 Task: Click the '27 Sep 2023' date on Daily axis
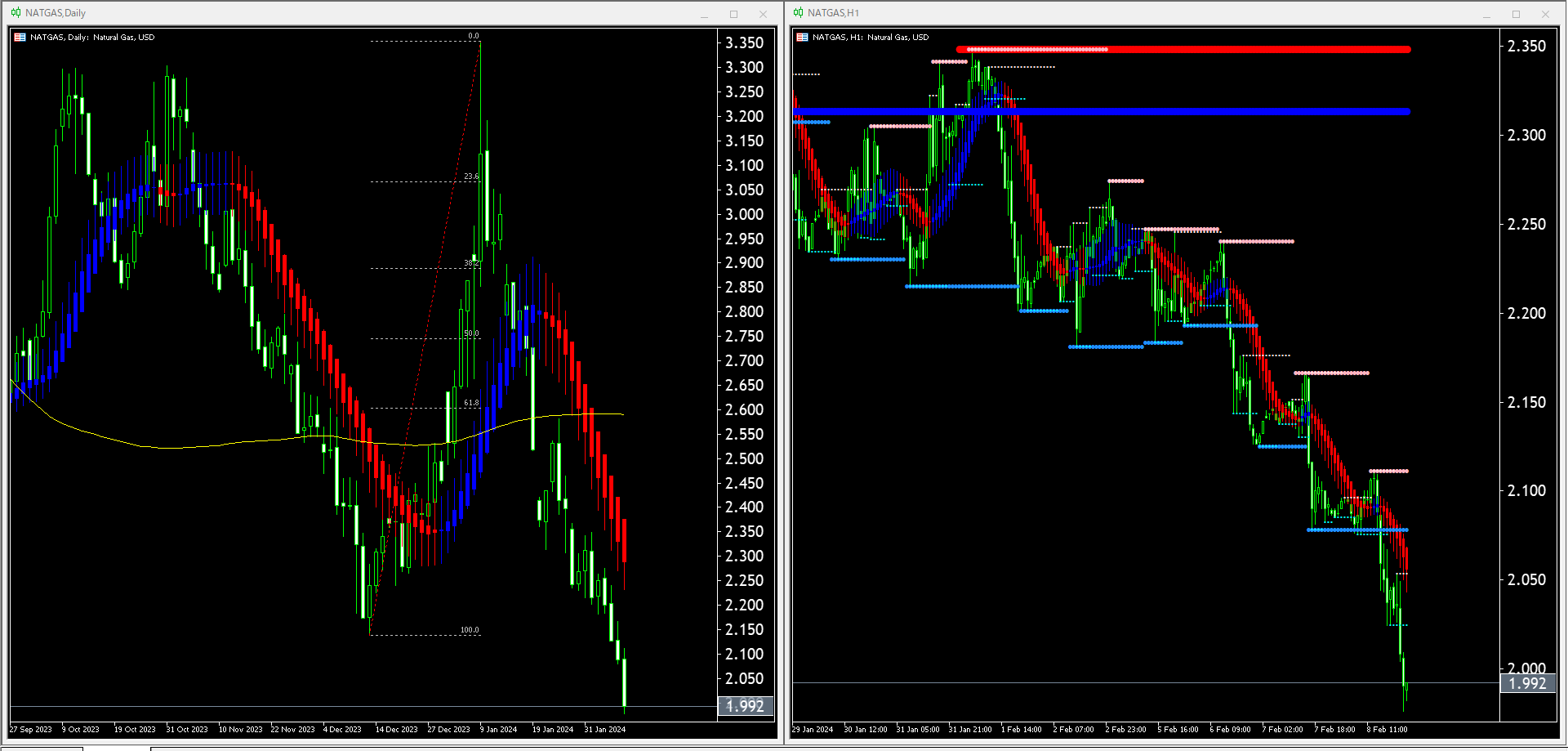pos(30,730)
